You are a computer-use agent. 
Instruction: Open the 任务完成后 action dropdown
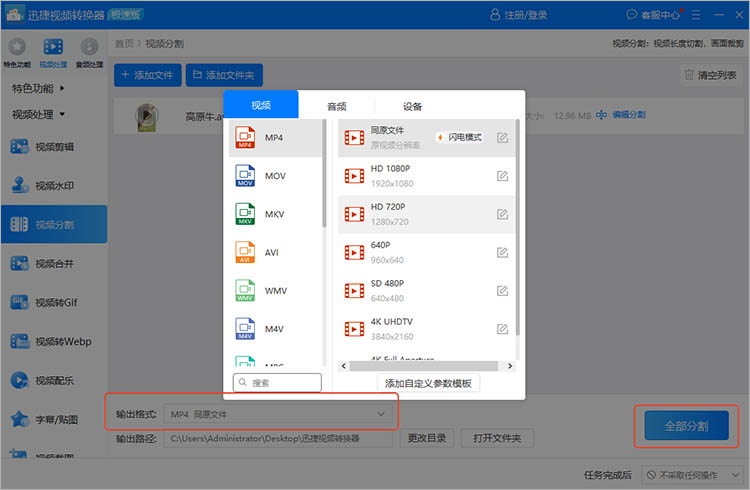click(693, 475)
